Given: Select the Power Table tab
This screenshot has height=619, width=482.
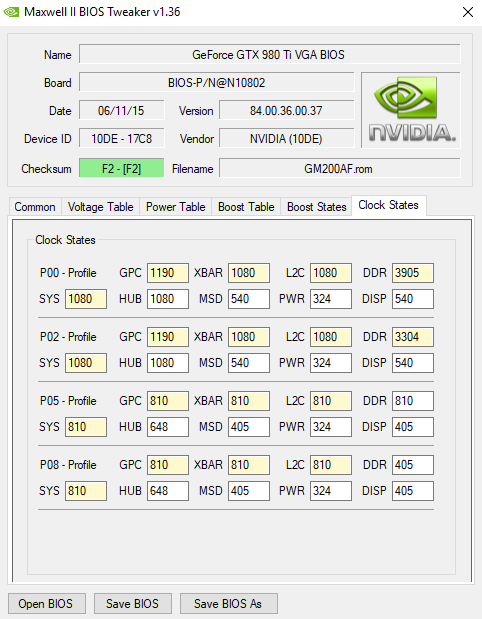Looking at the screenshot, I should [176, 207].
